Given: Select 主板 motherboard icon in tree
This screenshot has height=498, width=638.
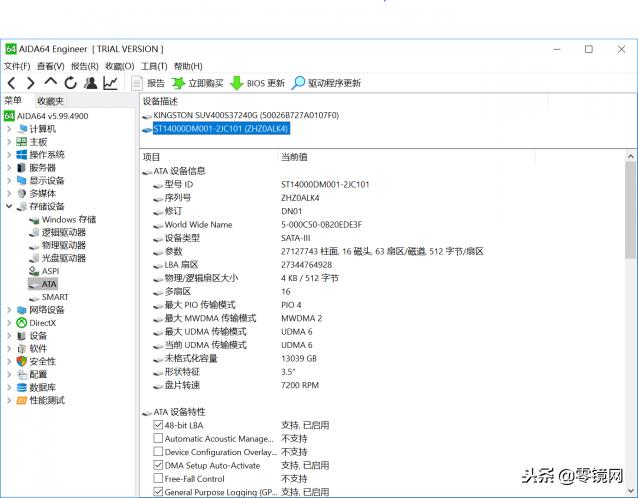Looking at the screenshot, I should pos(22,142).
